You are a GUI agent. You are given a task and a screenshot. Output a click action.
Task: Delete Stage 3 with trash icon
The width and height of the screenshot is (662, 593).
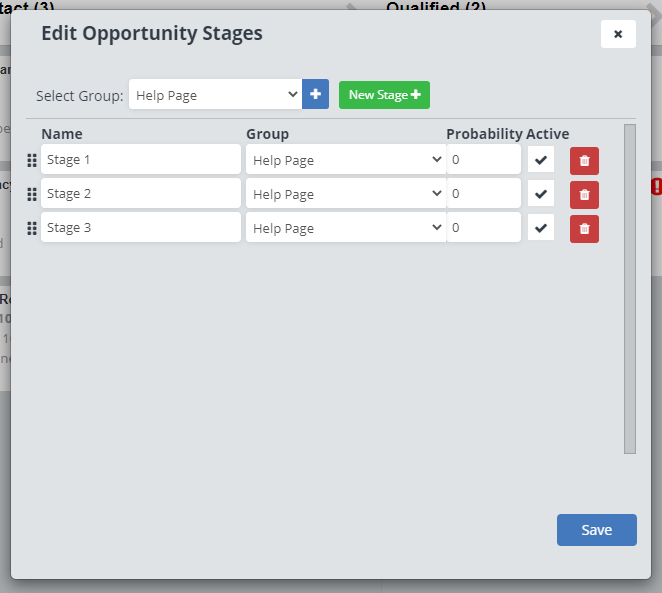coord(584,229)
